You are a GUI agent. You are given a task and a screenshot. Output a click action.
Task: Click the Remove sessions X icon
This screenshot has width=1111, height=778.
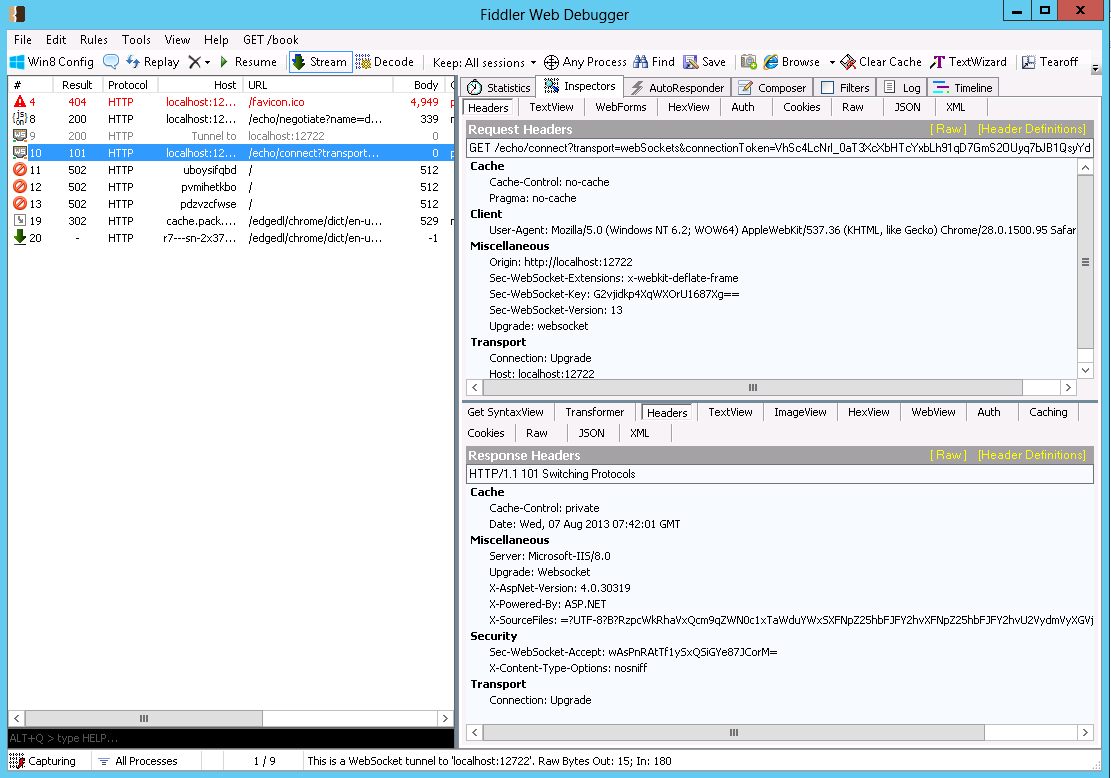pyautogui.click(x=194, y=62)
